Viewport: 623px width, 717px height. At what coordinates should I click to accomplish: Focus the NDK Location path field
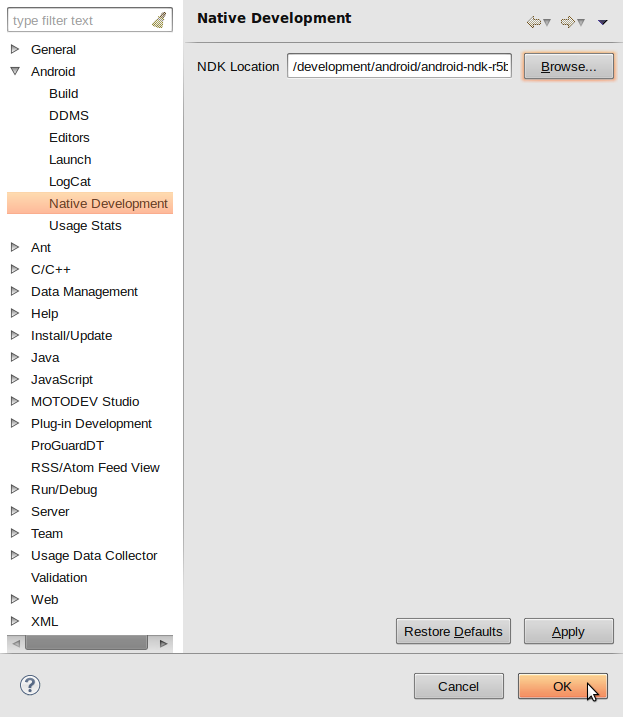399,66
